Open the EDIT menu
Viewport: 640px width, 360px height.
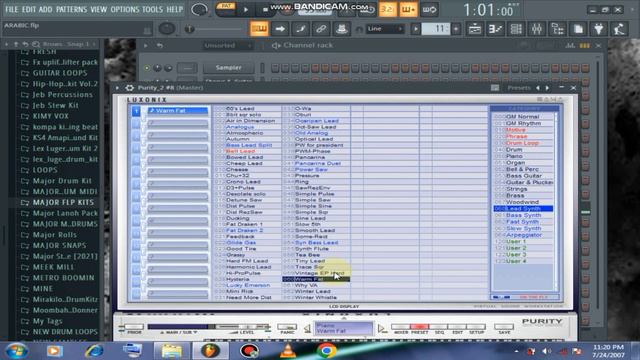pyautogui.click(x=29, y=9)
